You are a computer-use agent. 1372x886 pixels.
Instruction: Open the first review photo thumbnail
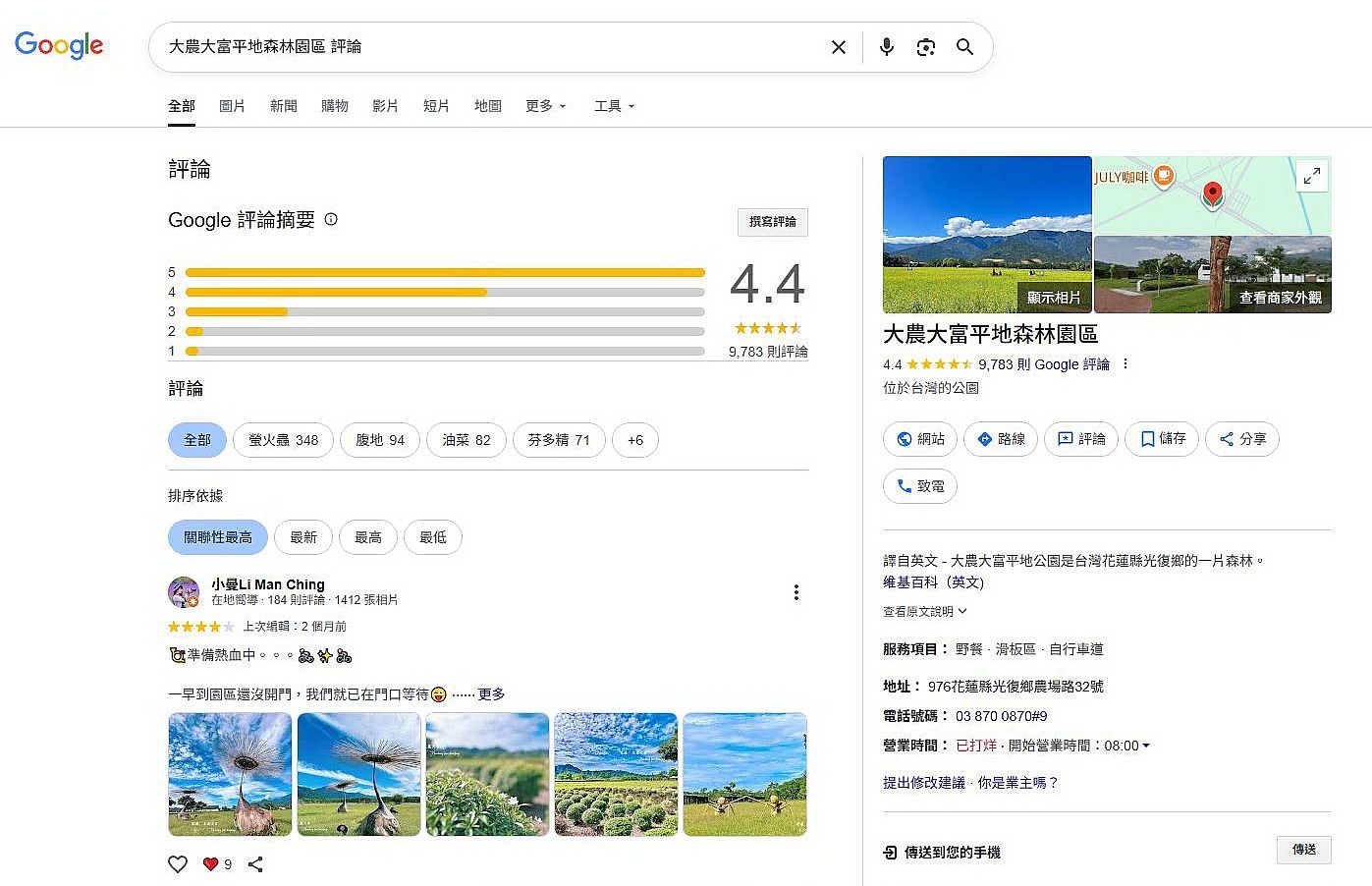point(230,774)
